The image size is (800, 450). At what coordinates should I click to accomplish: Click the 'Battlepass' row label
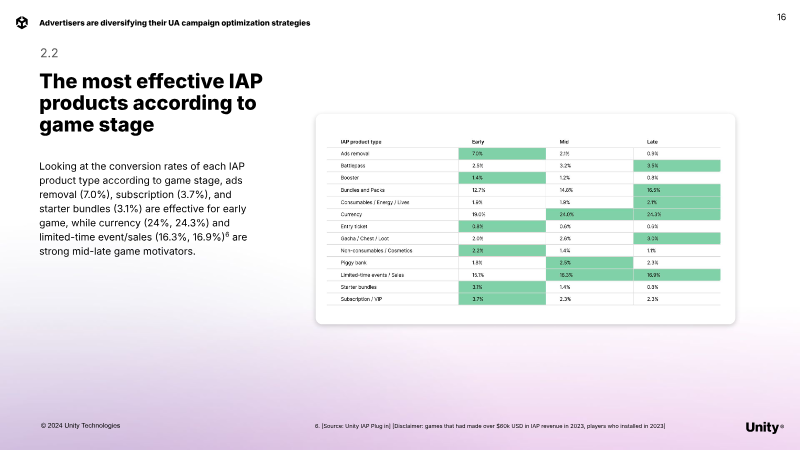tap(356, 165)
